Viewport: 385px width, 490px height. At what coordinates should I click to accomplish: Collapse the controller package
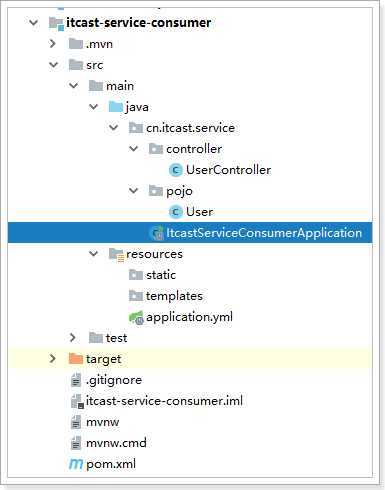(133, 149)
